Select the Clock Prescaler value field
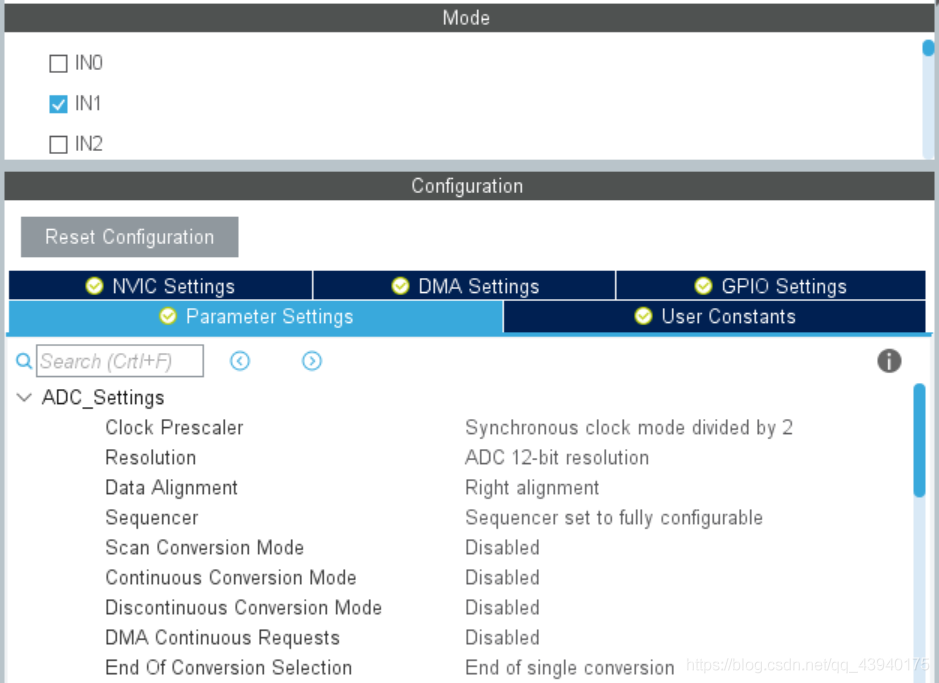The width and height of the screenshot is (939, 683). pyautogui.click(x=629, y=428)
